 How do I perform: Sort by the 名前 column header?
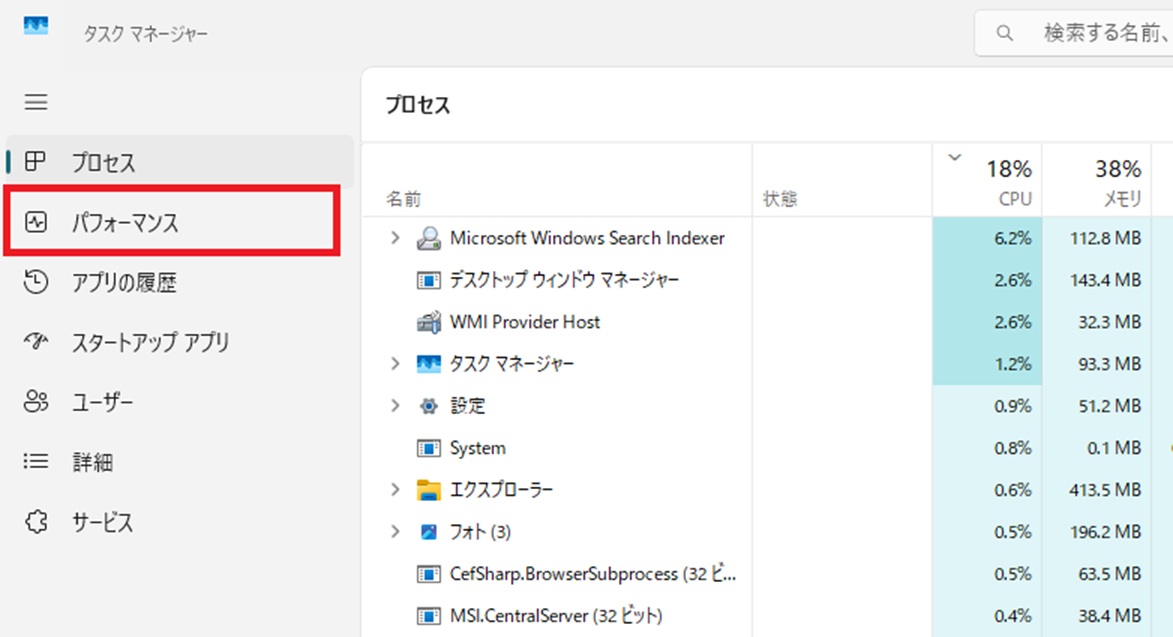557,180
